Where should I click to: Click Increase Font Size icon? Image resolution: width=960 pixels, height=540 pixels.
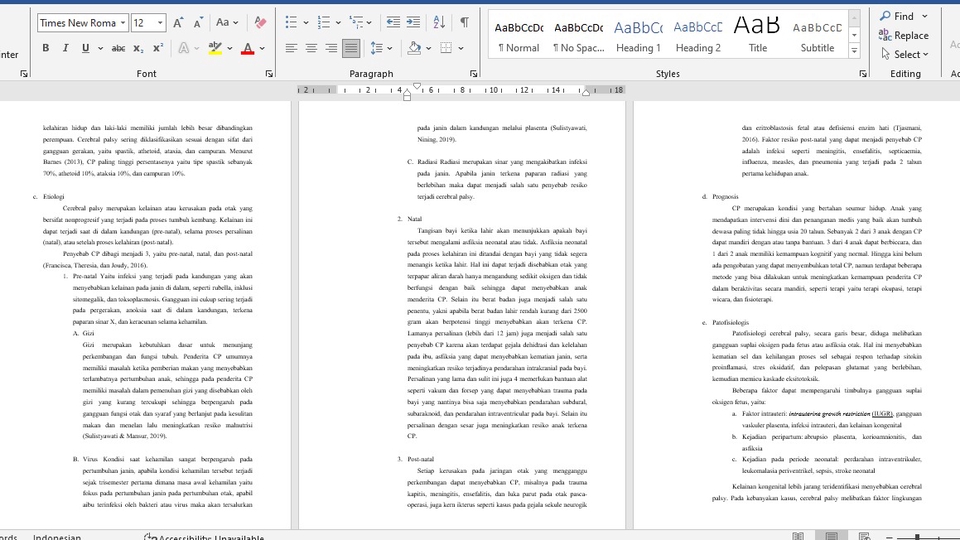(178, 23)
